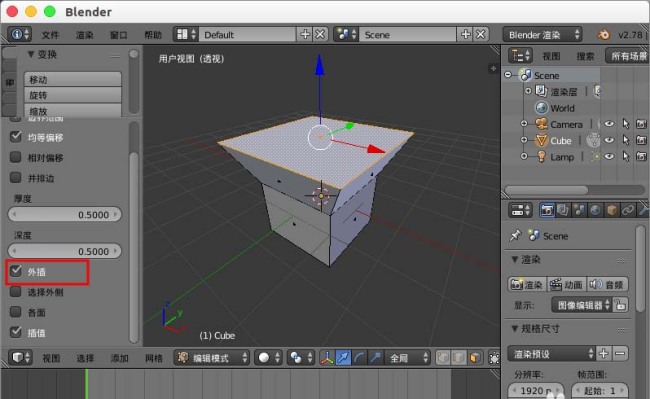
Task: Open the Blender 渲染 engine dropdown
Action: [x=543, y=34]
